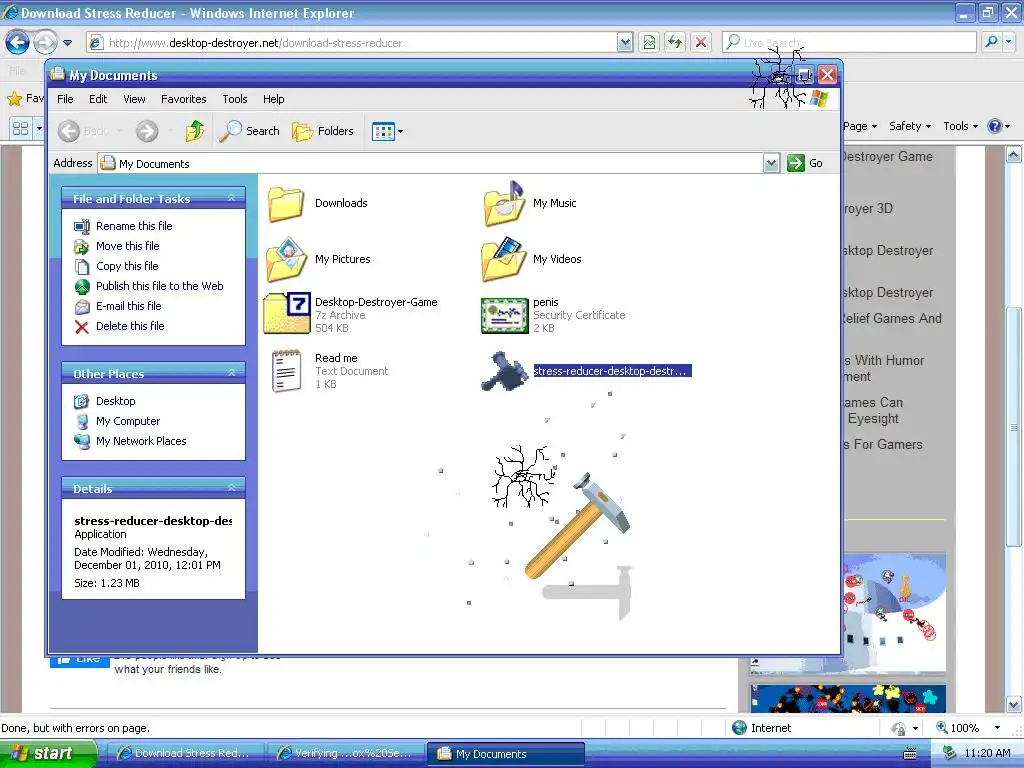Select the Read me text document icon
The image size is (1024, 768).
coord(287,371)
